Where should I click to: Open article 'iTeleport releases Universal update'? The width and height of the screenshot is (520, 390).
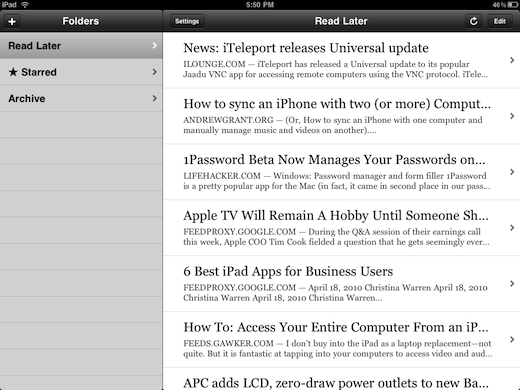point(341,60)
